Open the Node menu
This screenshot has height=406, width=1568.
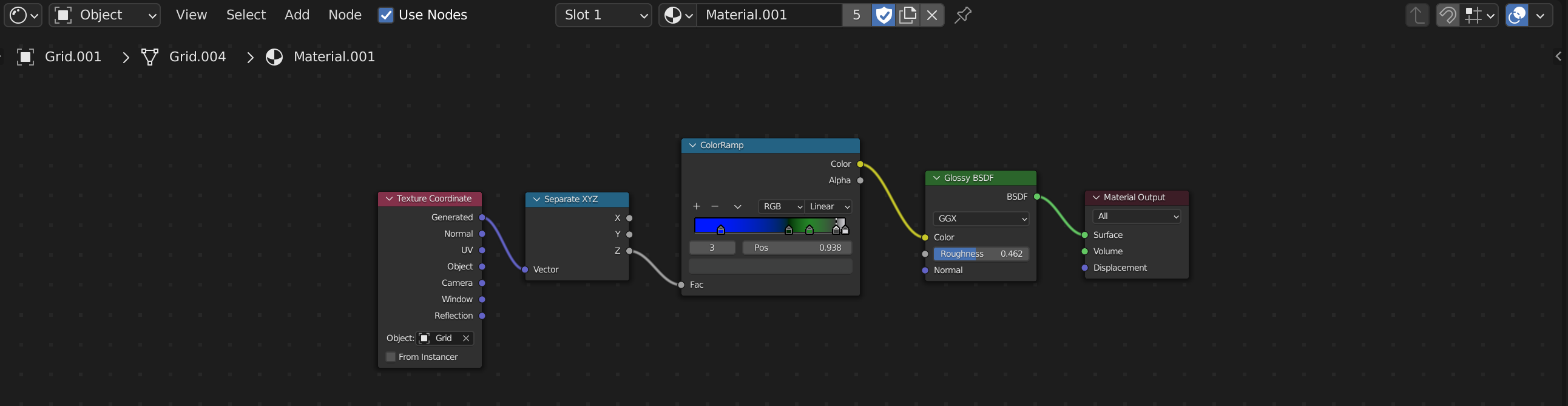[345, 15]
